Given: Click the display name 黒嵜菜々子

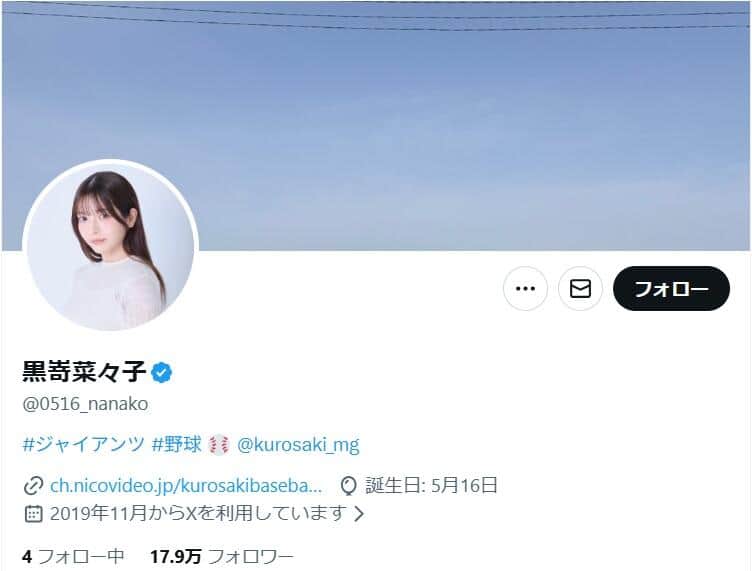Looking at the screenshot, I should [x=84, y=372].
